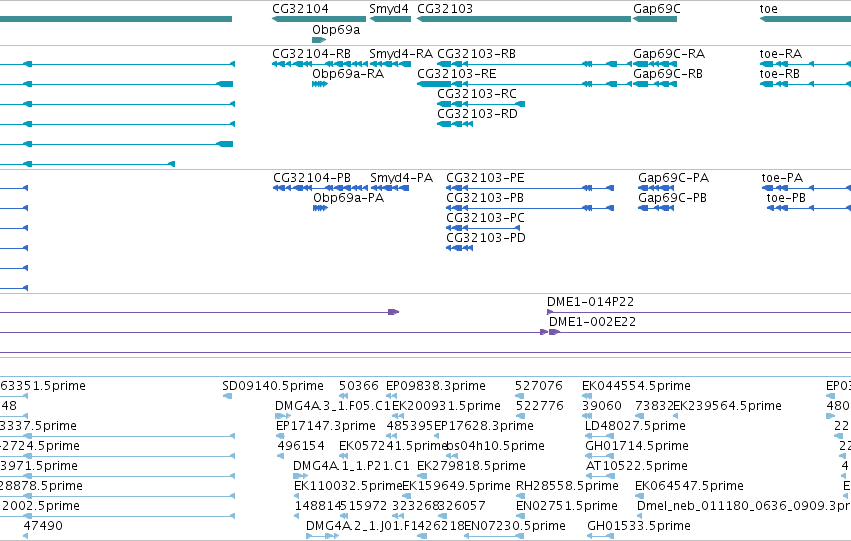Click protein CG32103-PB
The image size is (851, 541).
coord(485,198)
